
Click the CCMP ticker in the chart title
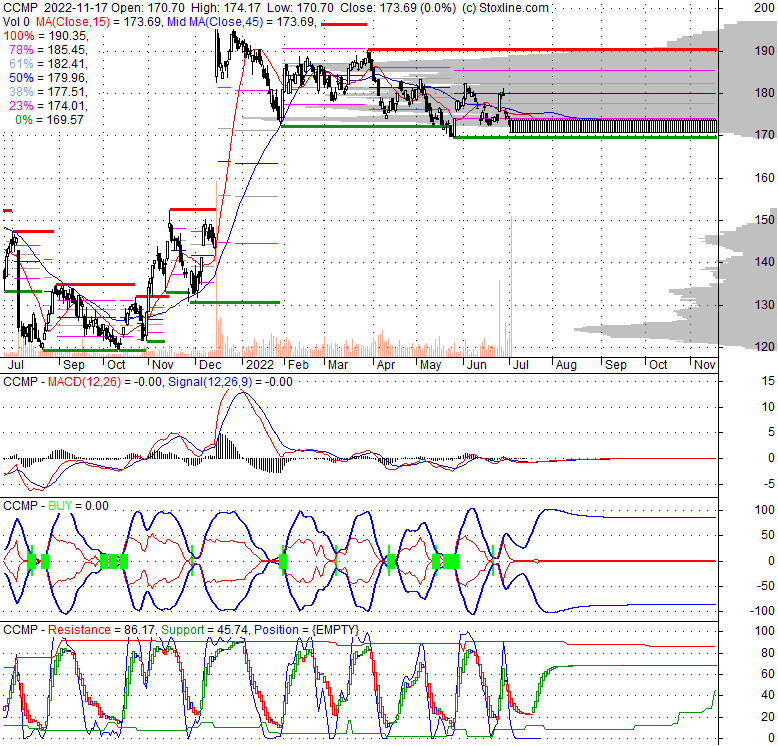[20, 7]
